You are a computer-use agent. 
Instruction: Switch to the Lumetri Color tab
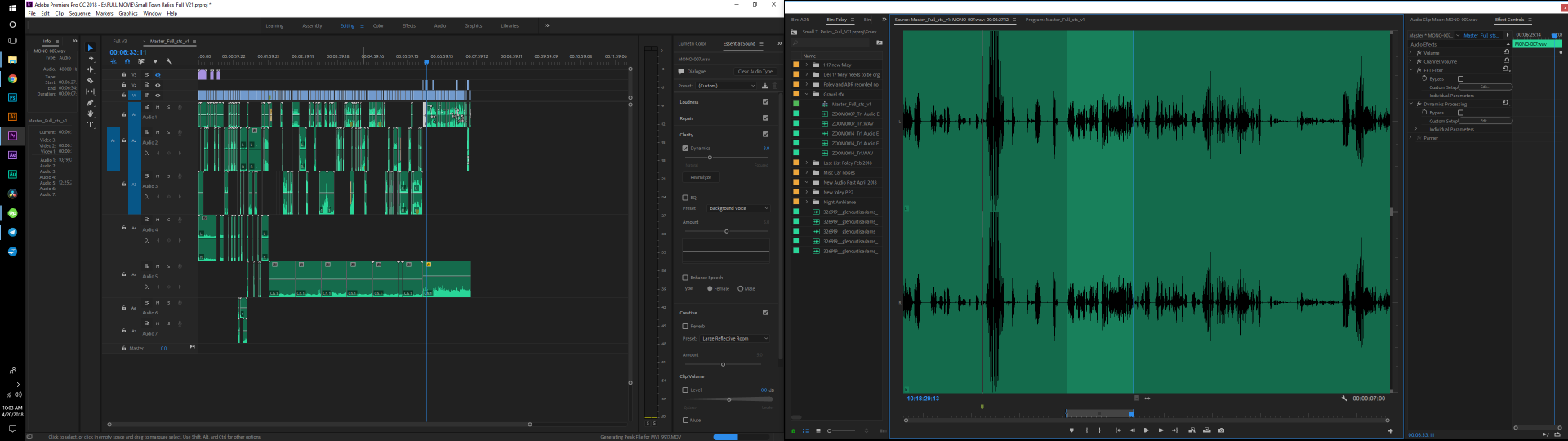(x=692, y=43)
